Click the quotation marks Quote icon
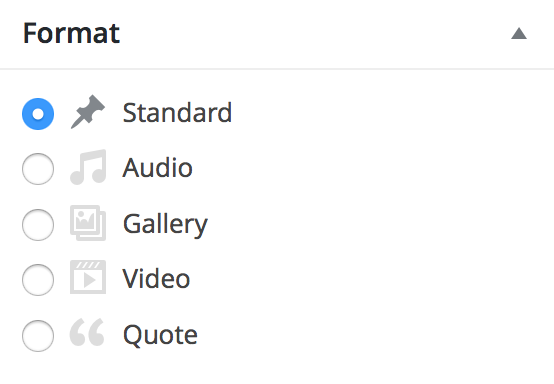The image size is (554, 384). [87, 332]
